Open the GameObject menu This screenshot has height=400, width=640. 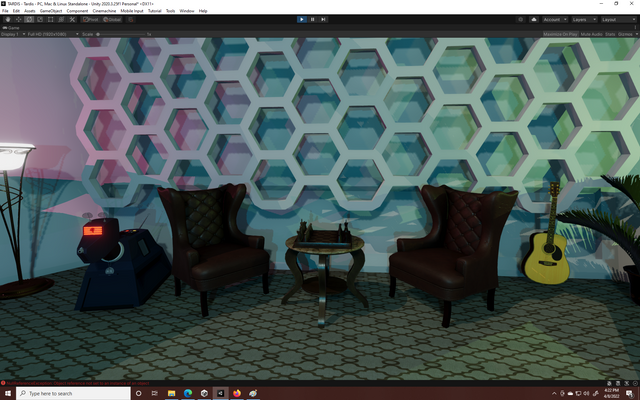click(x=51, y=11)
